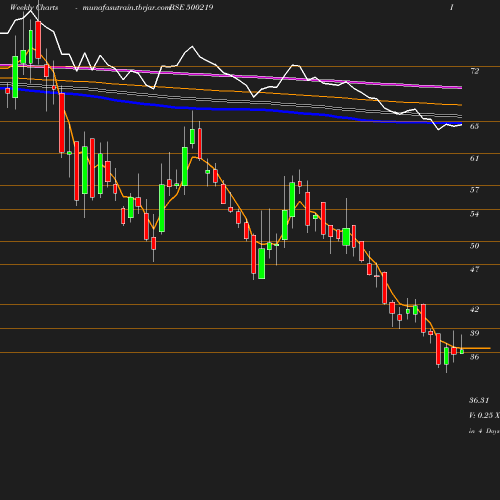
Task: Click the 47 price axis label
Action: 474,269
